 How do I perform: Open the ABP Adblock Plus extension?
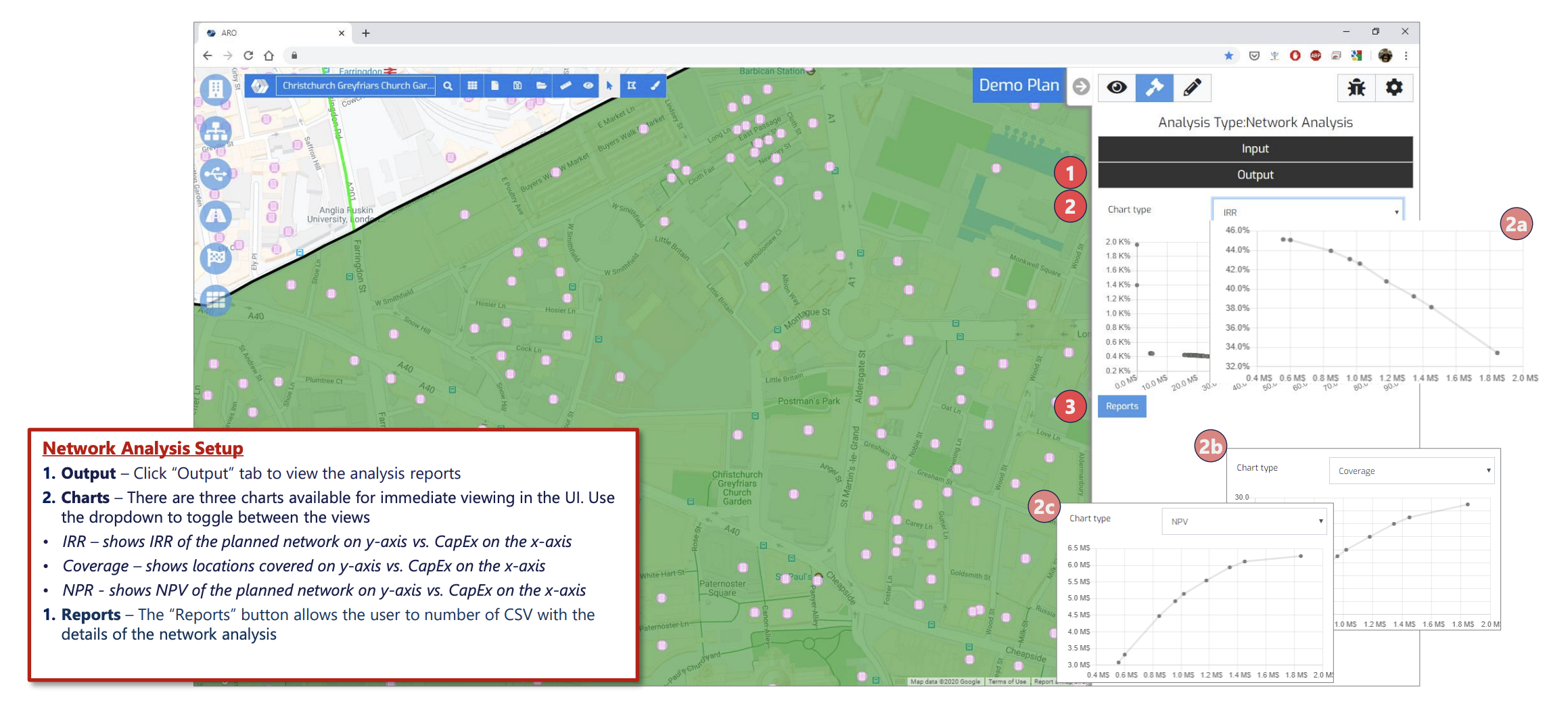click(x=1315, y=55)
